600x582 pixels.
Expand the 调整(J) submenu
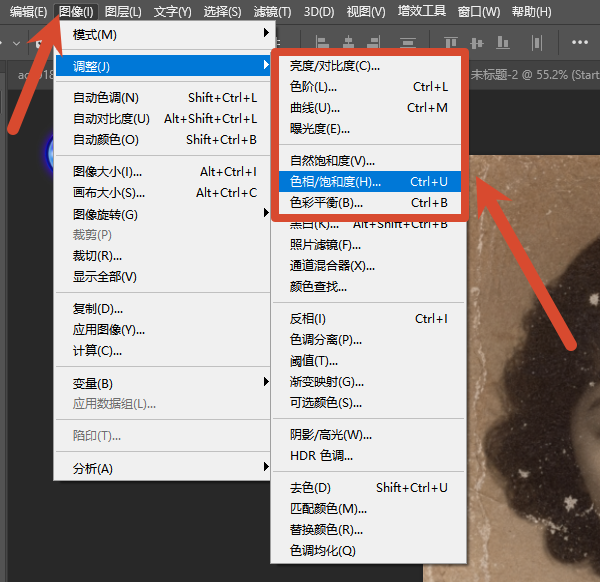click(163, 66)
